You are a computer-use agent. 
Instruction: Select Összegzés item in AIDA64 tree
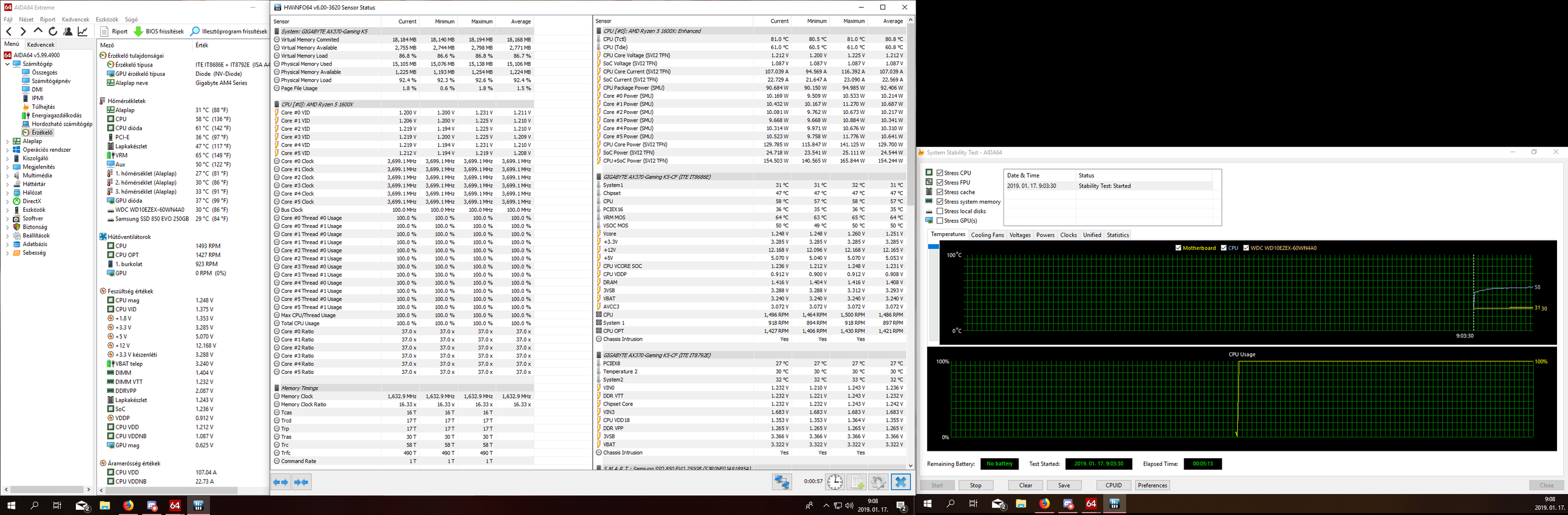point(45,72)
